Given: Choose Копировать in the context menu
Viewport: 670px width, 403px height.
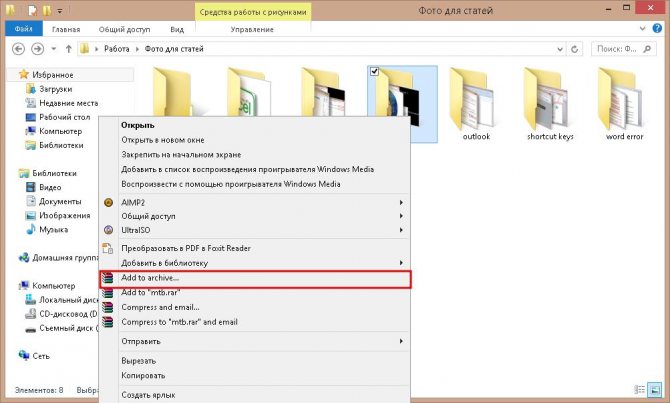Looking at the screenshot, I should point(143,376).
